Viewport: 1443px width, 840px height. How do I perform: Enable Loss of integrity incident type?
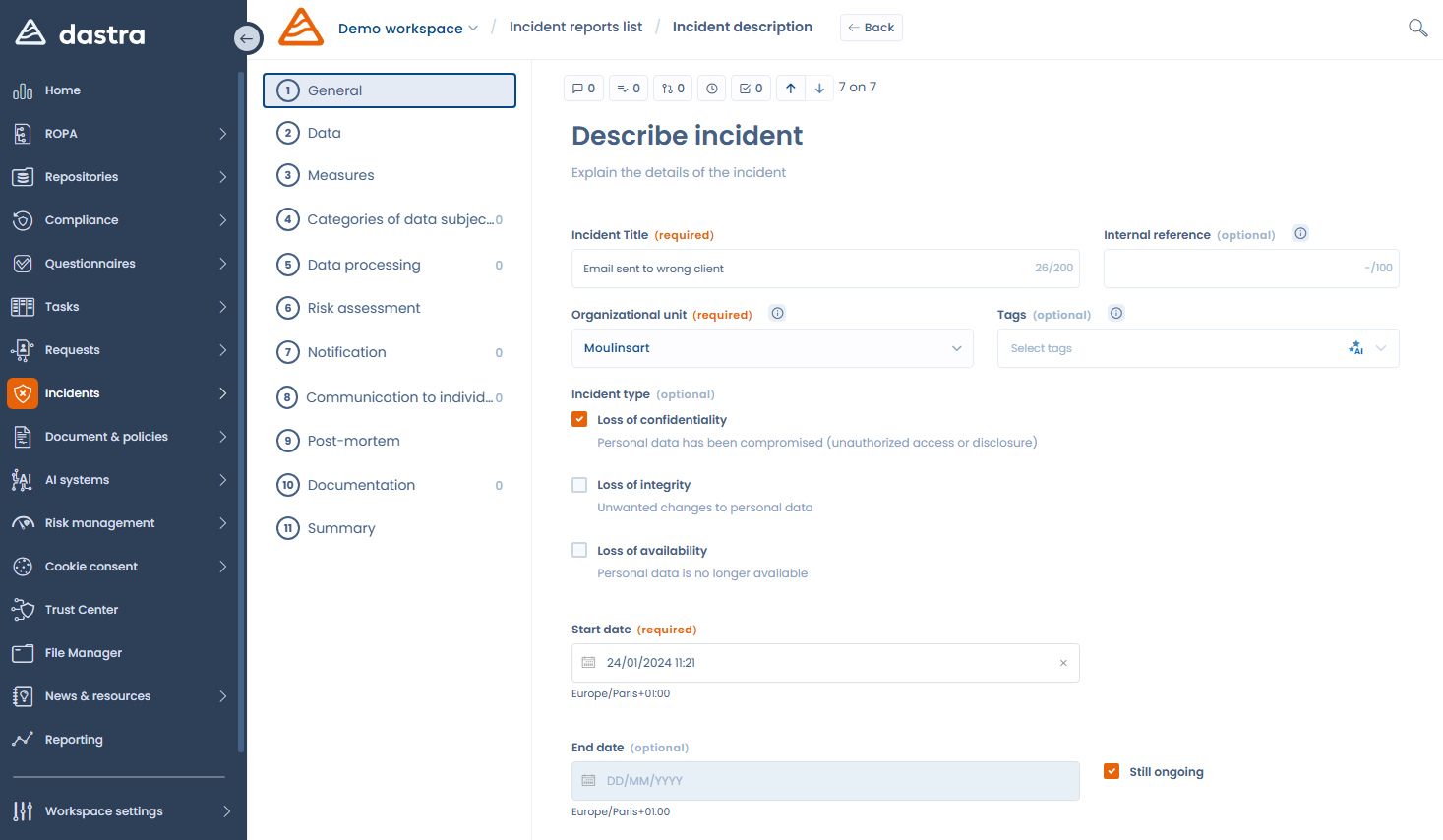(x=579, y=484)
